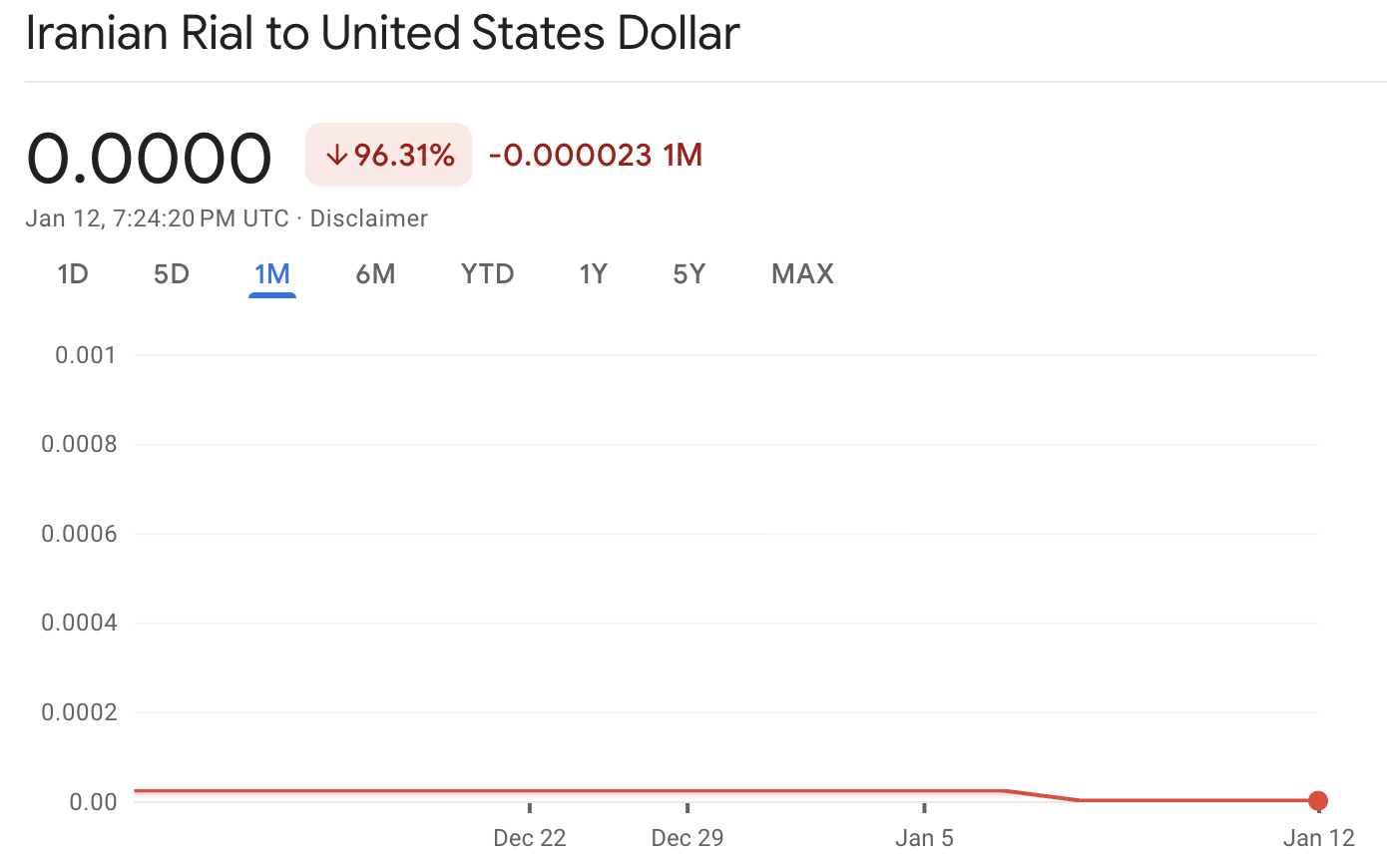Click the Dec 29 axis label

coord(687,838)
